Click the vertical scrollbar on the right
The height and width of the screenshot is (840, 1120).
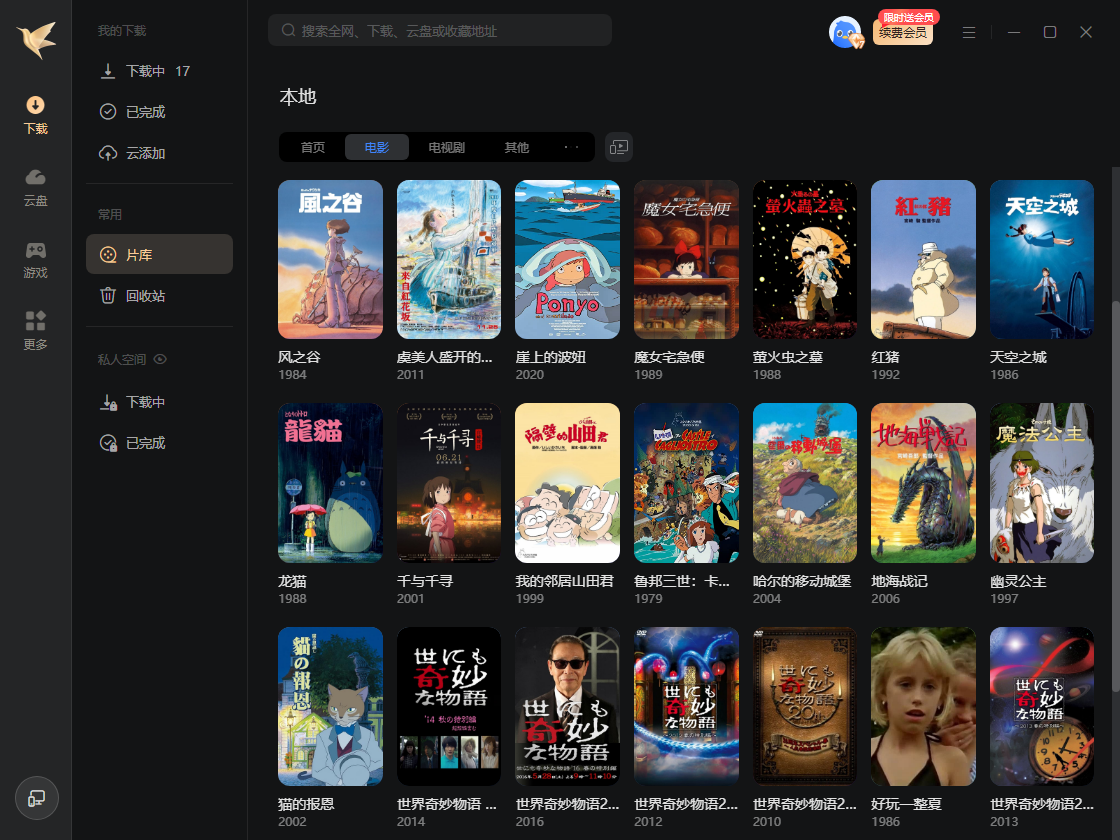(x=1116, y=496)
